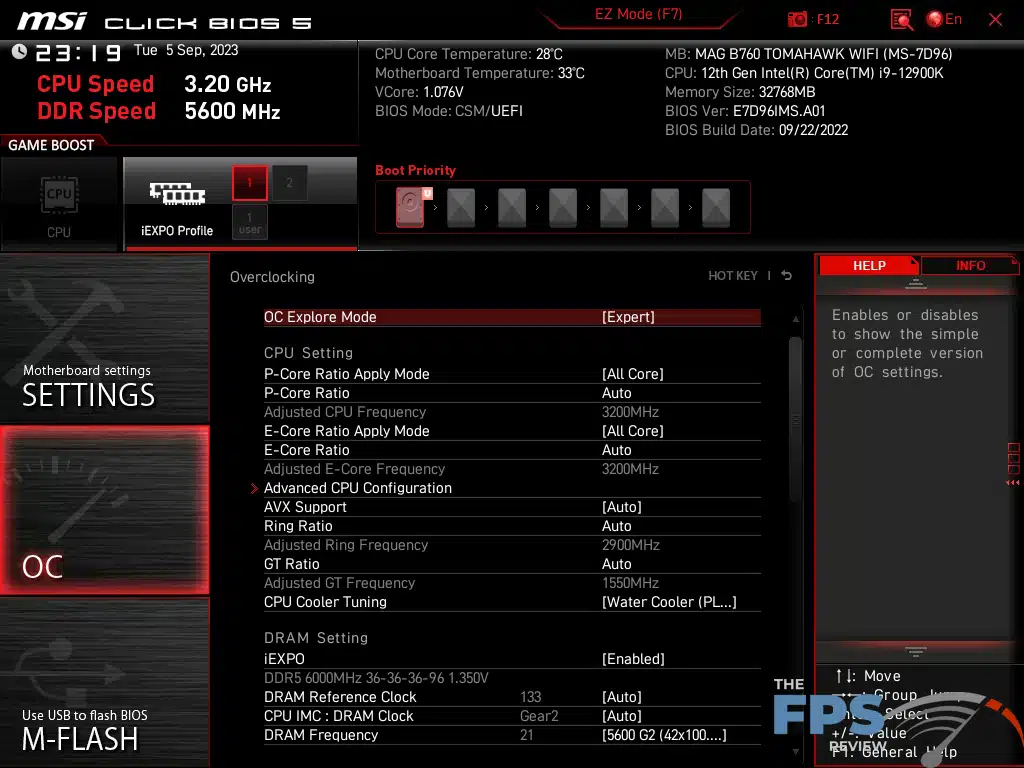
Task: Click the first boot priority drive icon
Action: tap(410, 208)
